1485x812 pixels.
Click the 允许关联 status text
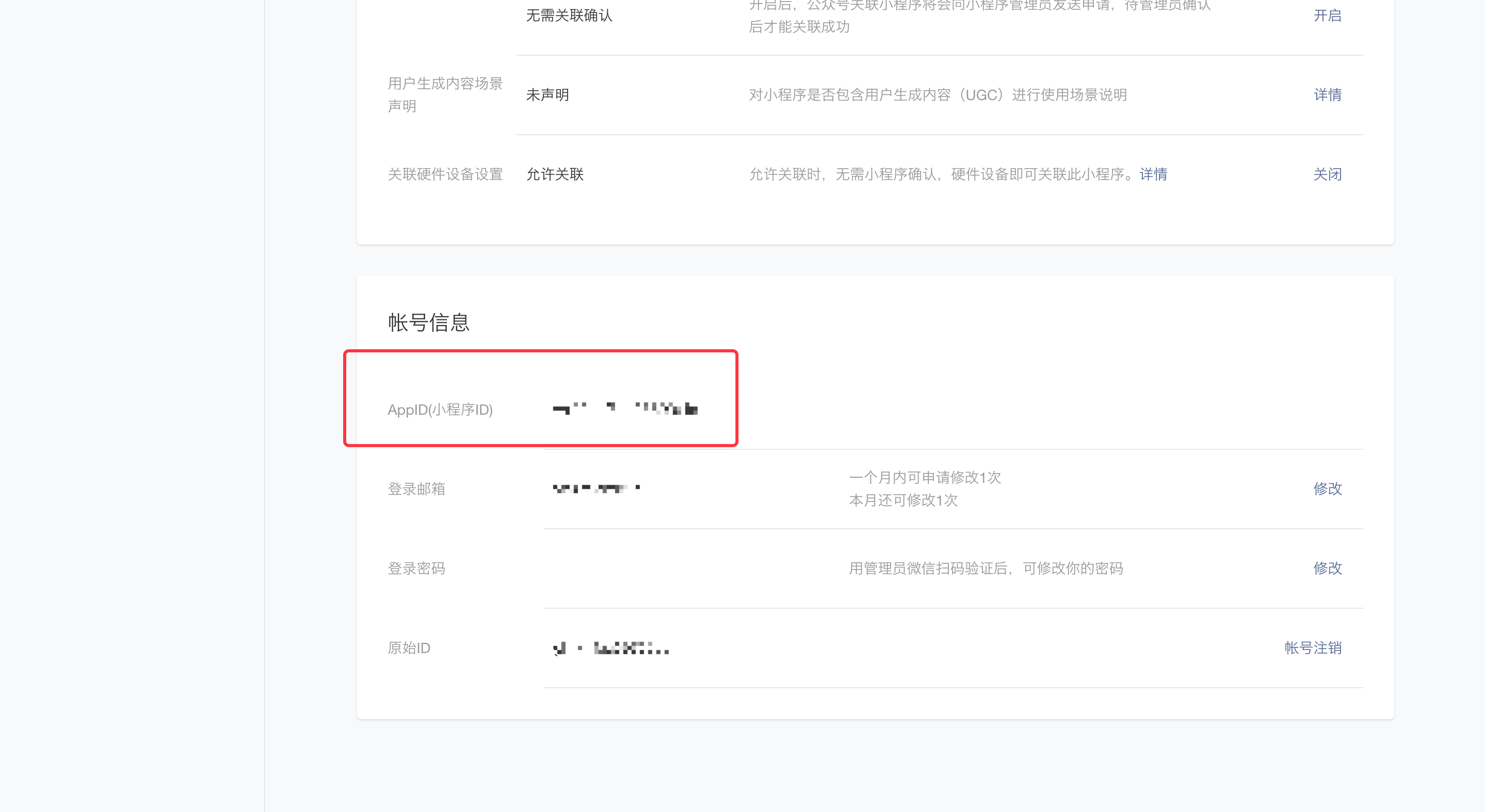[x=555, y=174]
